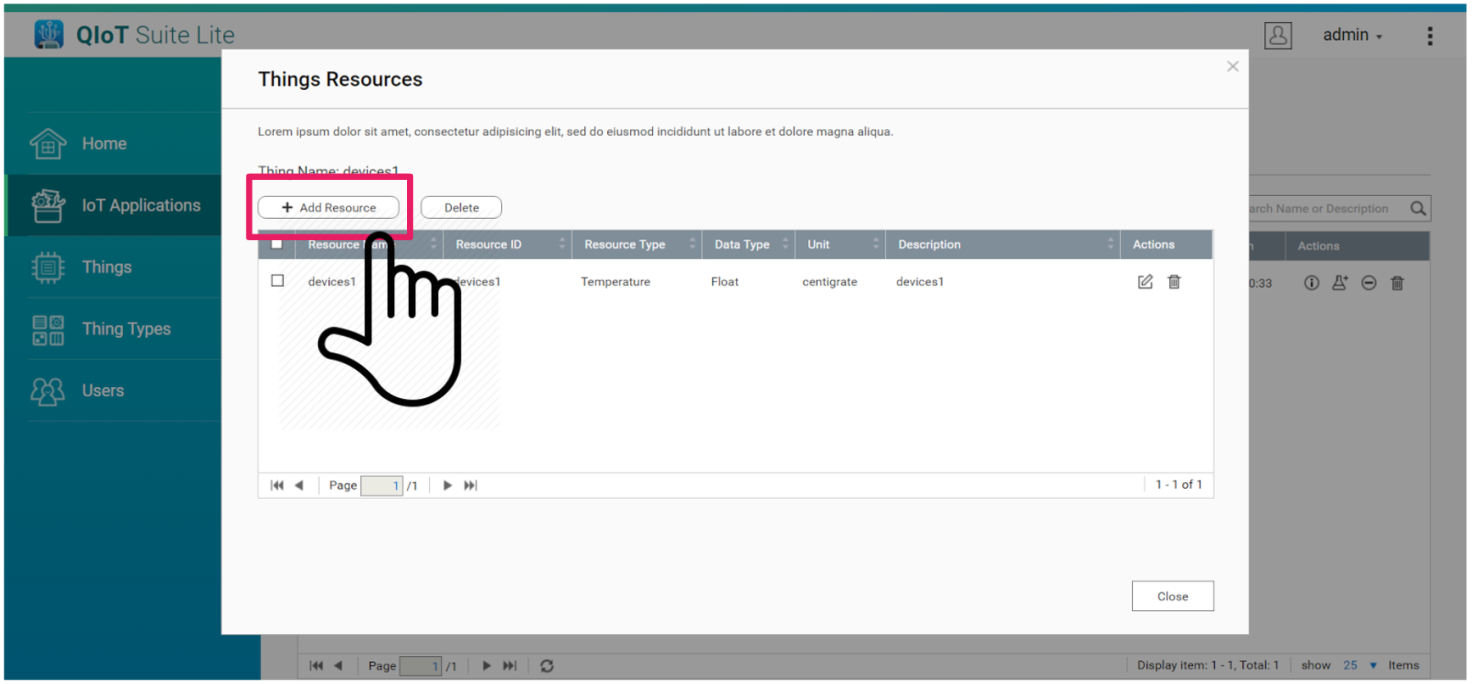Click the search magnifier icon
This screenshot has width=1472, height=684.
click(x=1418, y=209)
